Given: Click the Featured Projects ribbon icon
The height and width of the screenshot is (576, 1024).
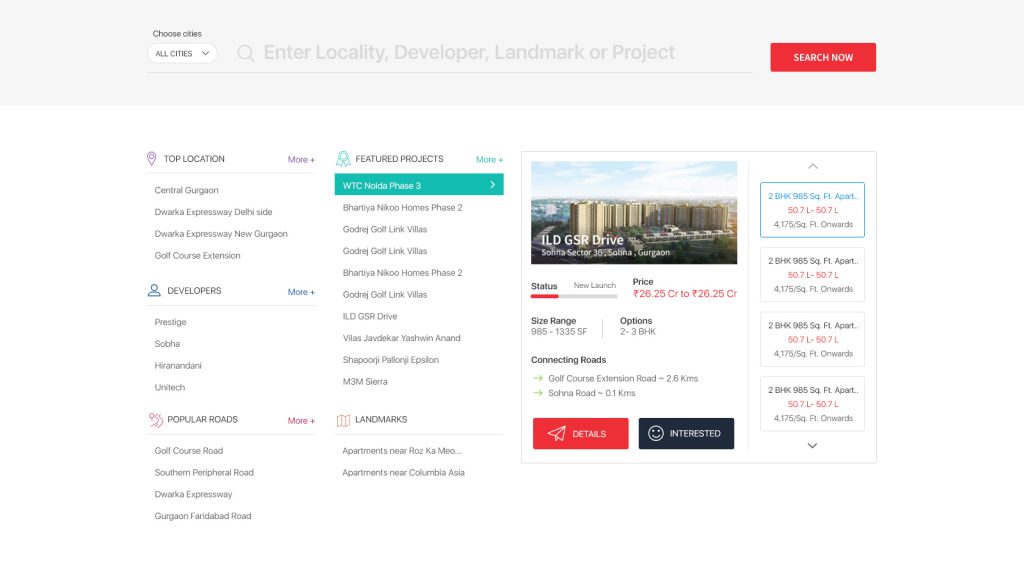Looking at the screenshot, I should tap(343, 159).
